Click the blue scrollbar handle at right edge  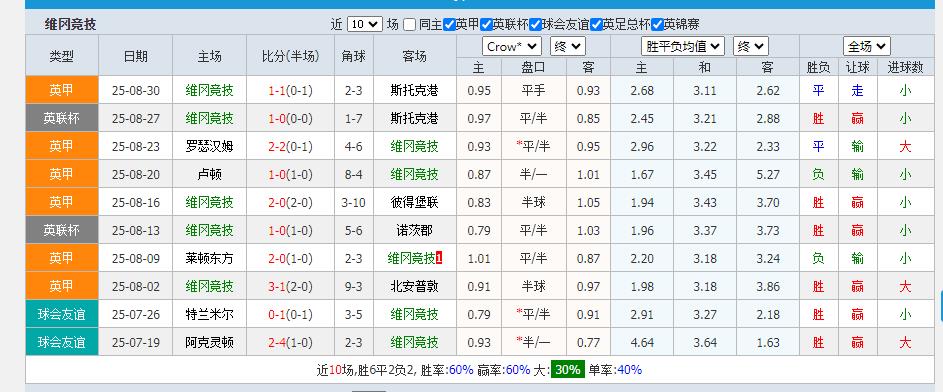point(941,307)
